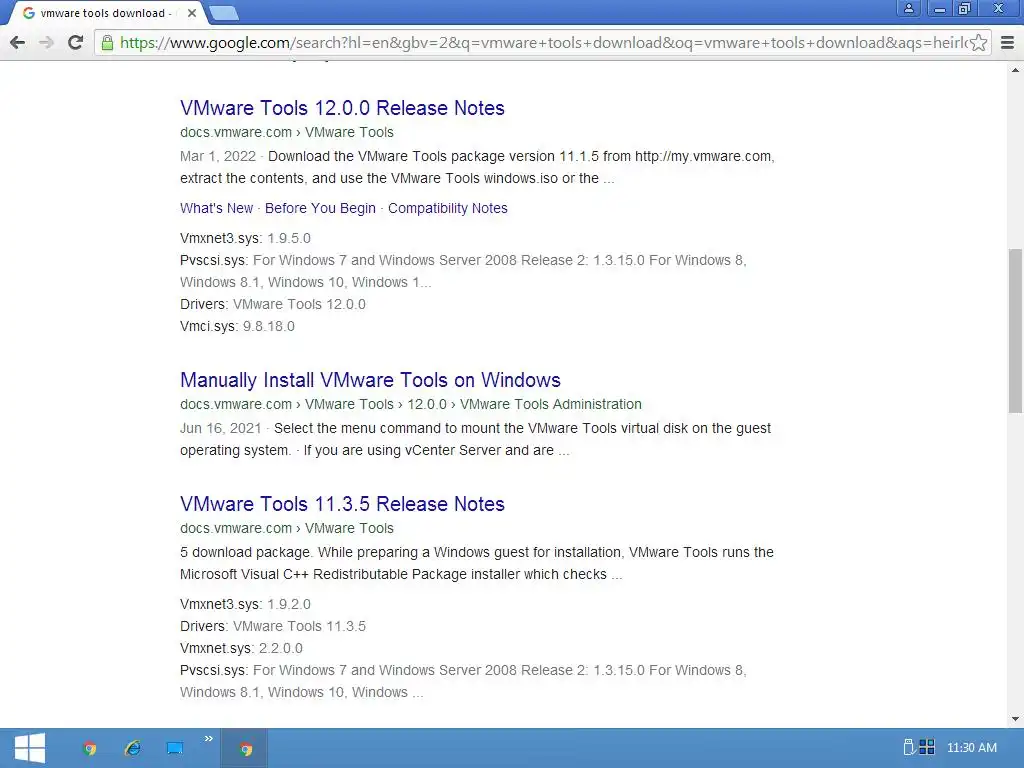Open VMware Tools 11.3.5 Release Notes
1024x768 pixels.
342,504
